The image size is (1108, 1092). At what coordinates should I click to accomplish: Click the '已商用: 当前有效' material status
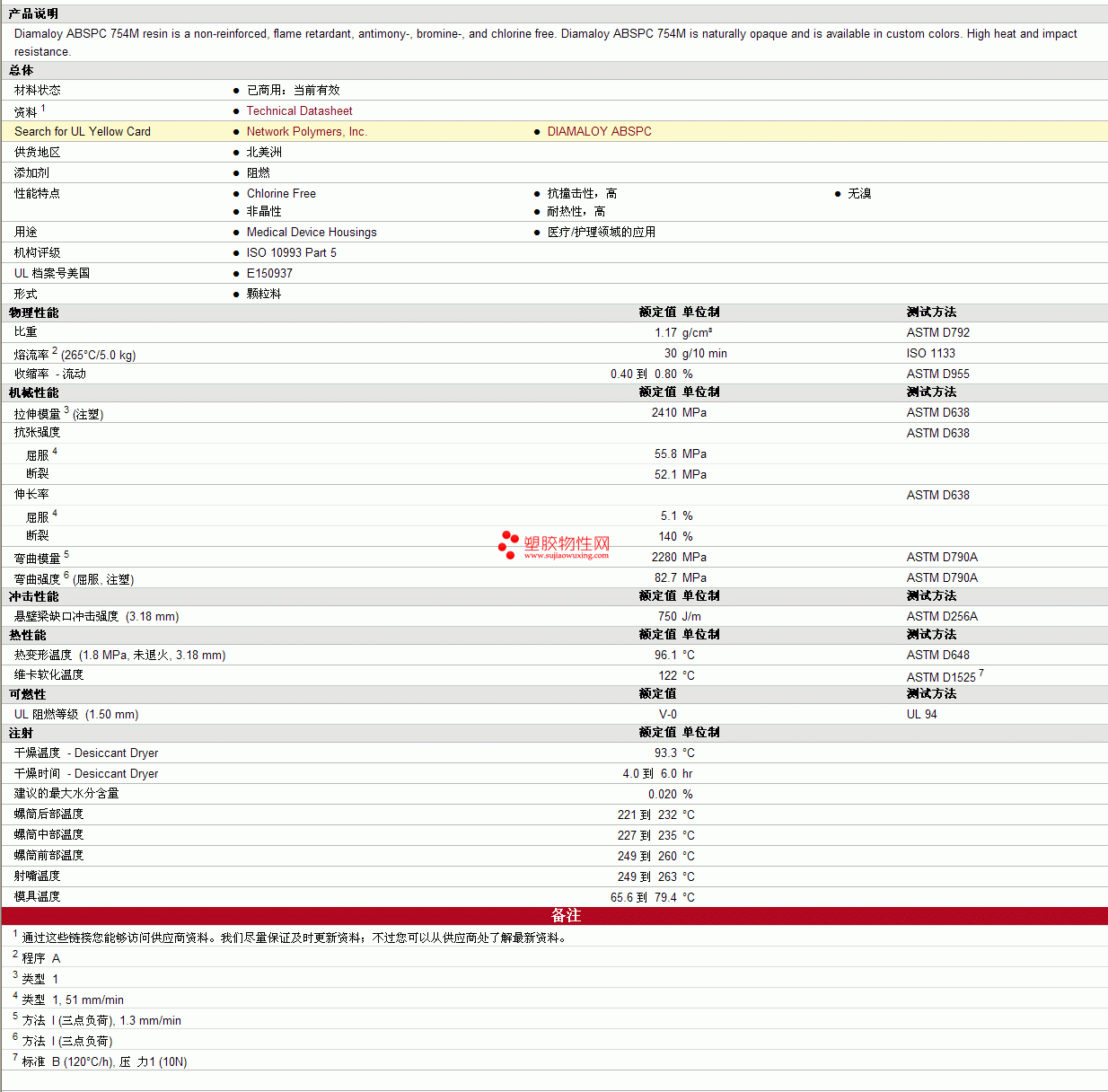coord(294,90)
